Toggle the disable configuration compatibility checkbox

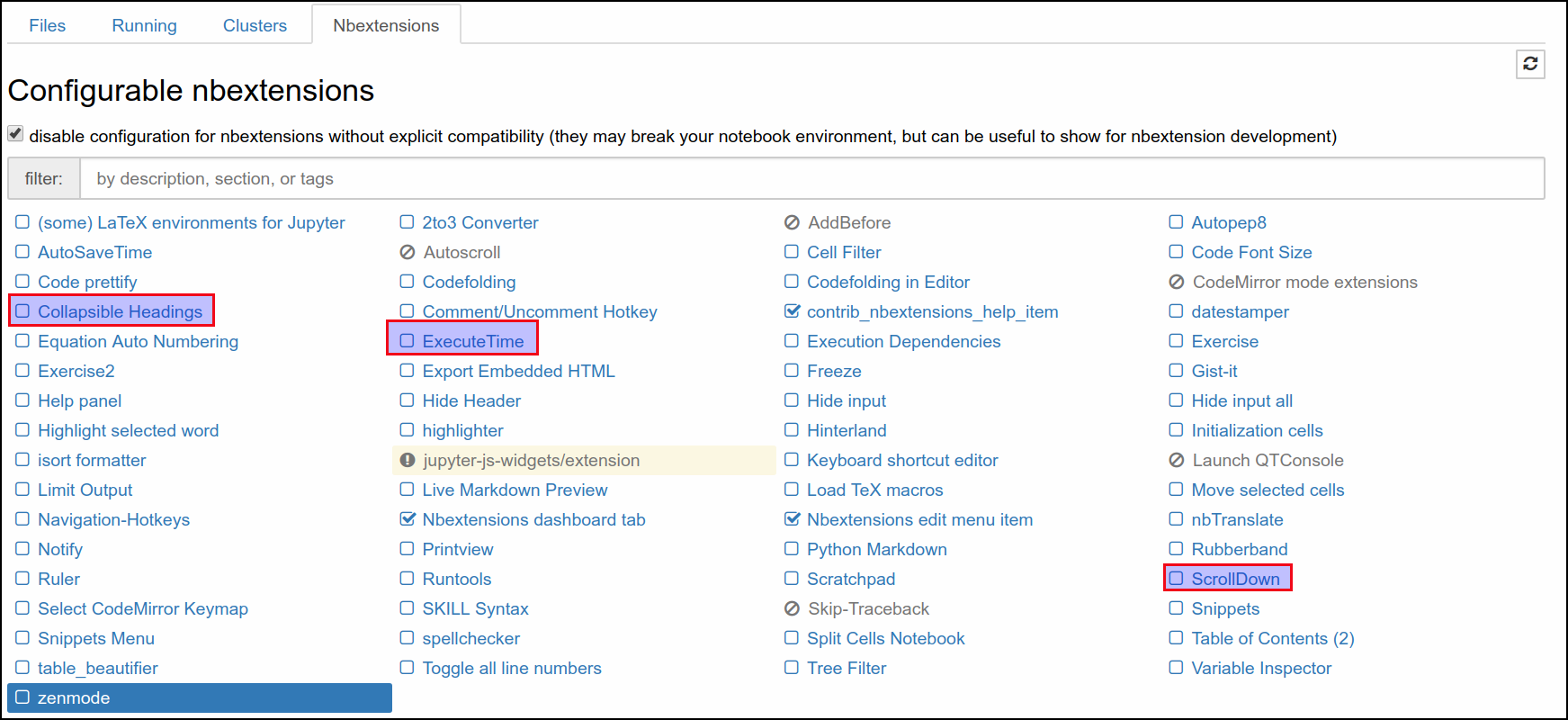[x=15, y=134]
